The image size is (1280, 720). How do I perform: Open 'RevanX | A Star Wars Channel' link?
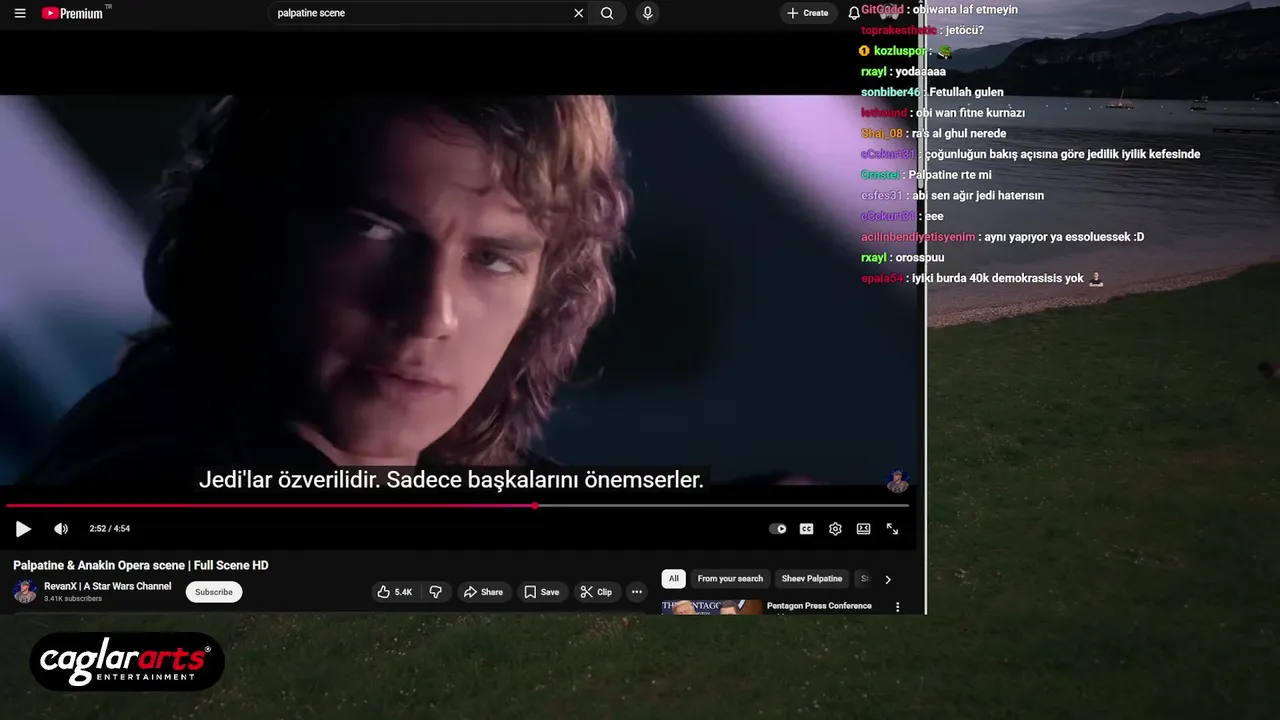[x=107, y=586]
